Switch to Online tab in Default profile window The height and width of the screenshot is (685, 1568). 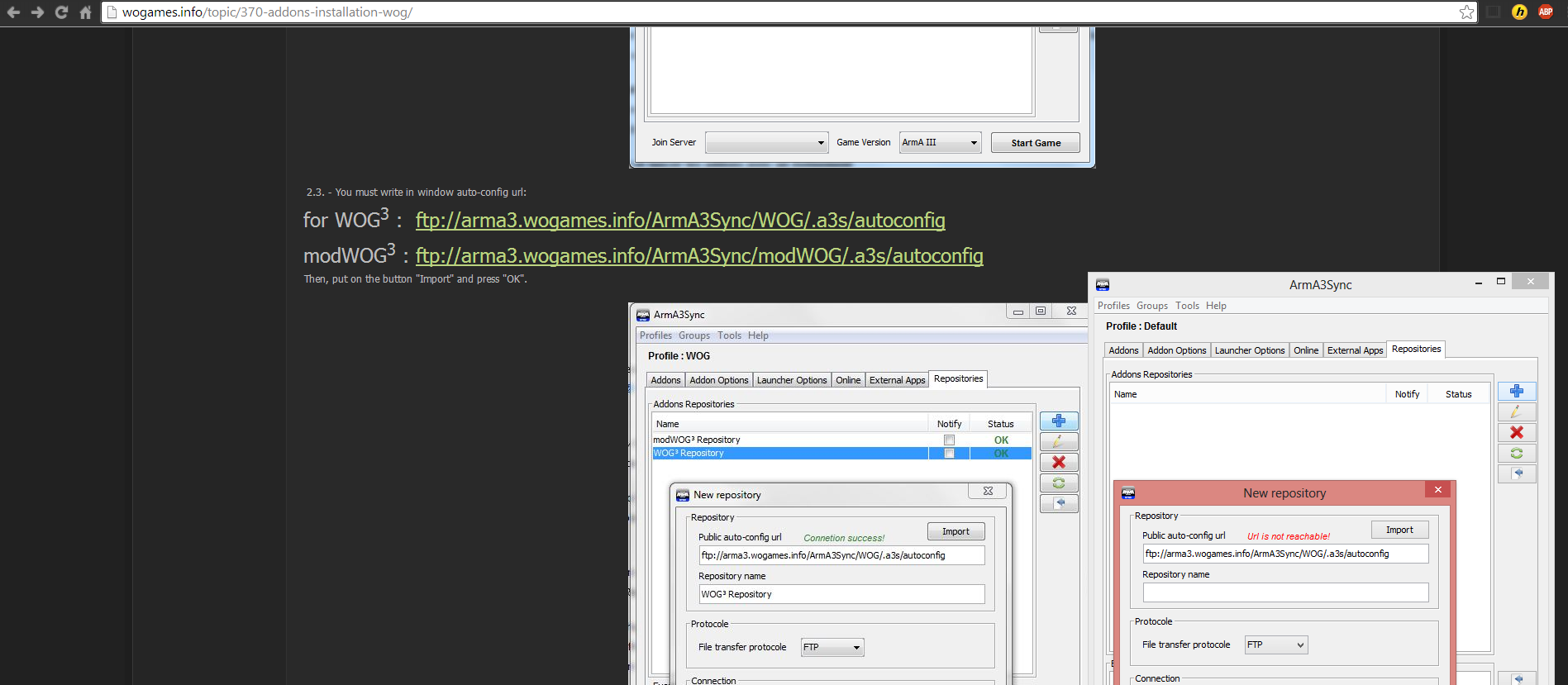[x=1306, y=350]
